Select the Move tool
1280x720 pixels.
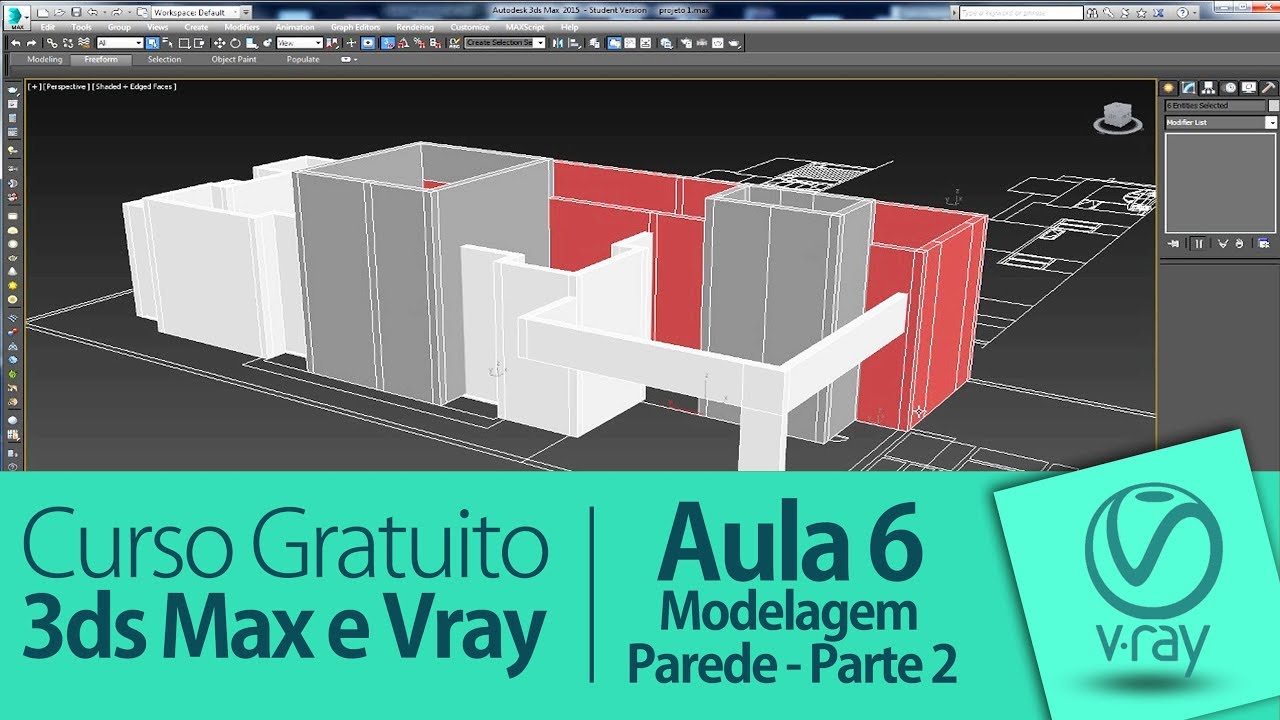pyautogui.click(x=219, y=43)
